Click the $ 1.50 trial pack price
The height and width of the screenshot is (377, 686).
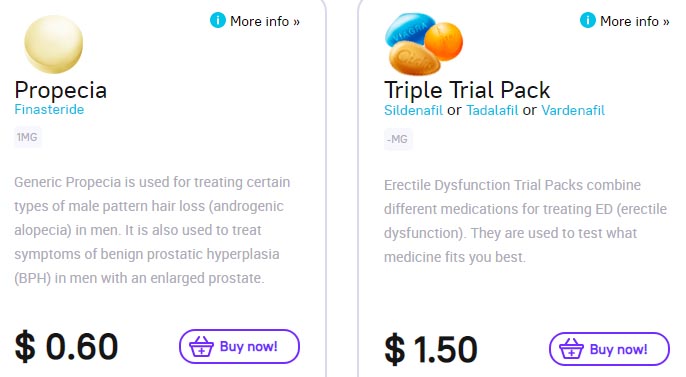[430, 349]
